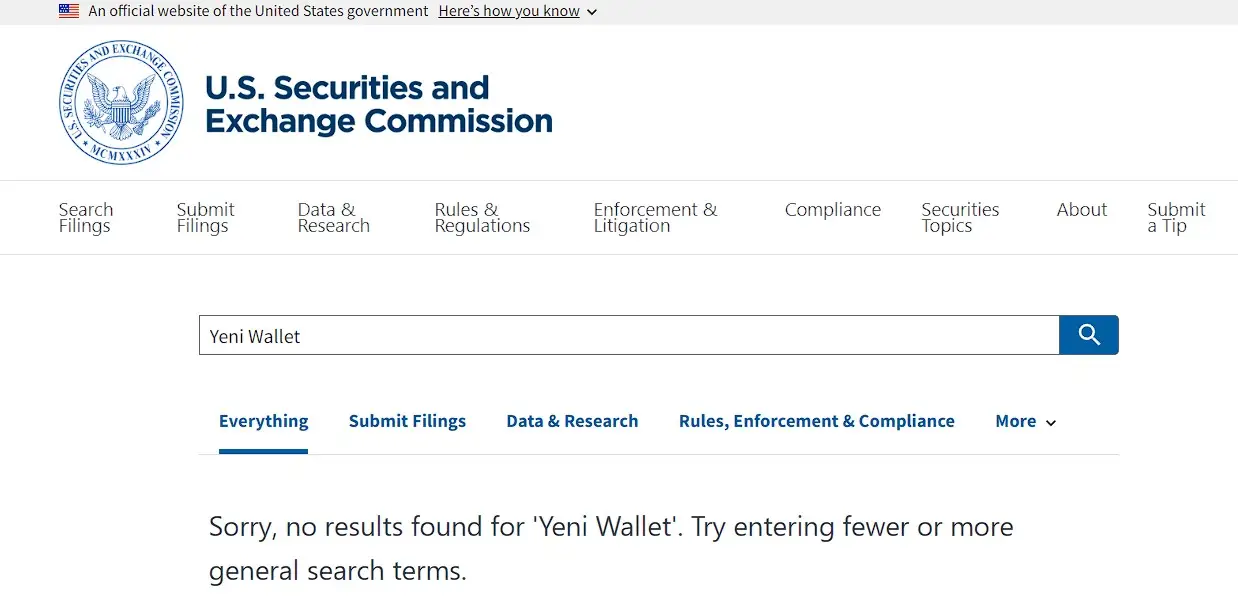Open the Search Filings menu
Image resolution: width=1238 pixels, height=616 pixels.
[x=86, y=218]
